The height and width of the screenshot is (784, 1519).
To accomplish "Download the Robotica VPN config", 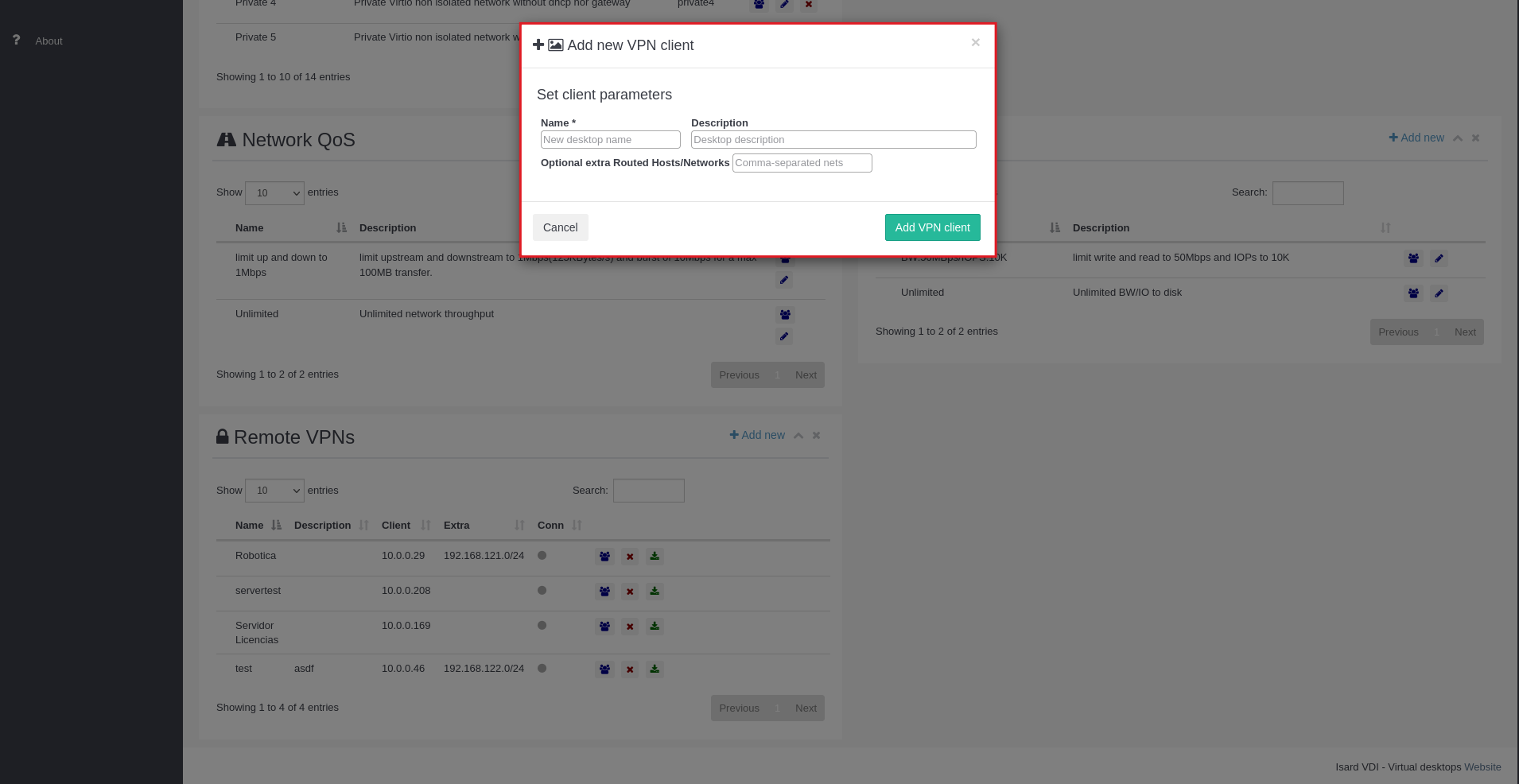I will [655, 557].
